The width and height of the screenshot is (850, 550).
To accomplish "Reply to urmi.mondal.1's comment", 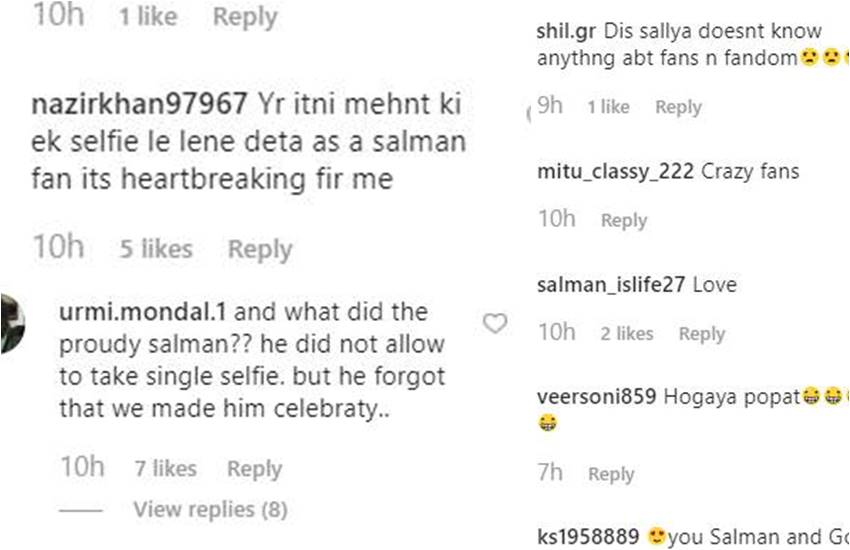I will click(x=254, y=468).
